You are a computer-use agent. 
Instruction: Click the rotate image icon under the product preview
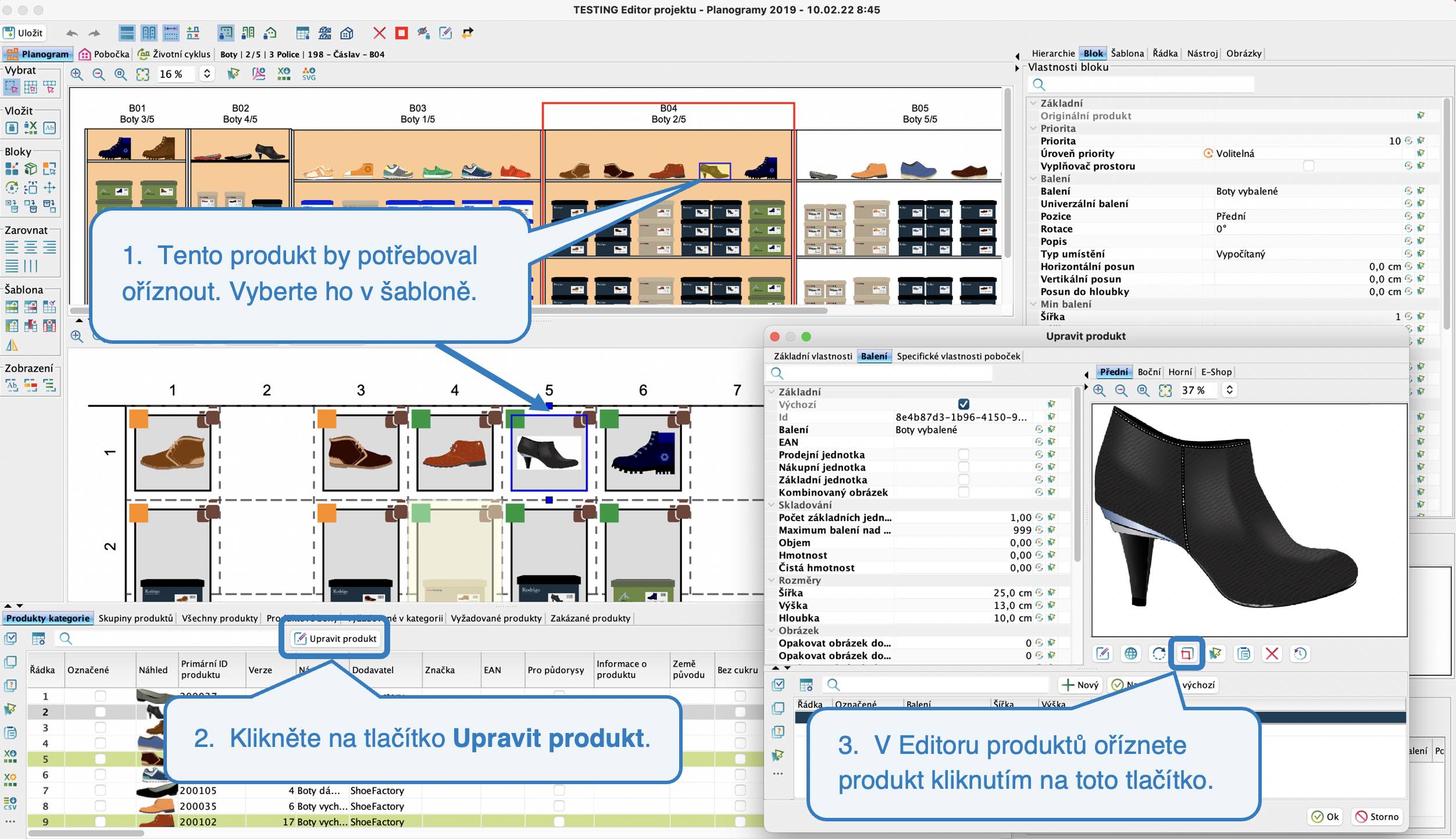point(1158,653)
